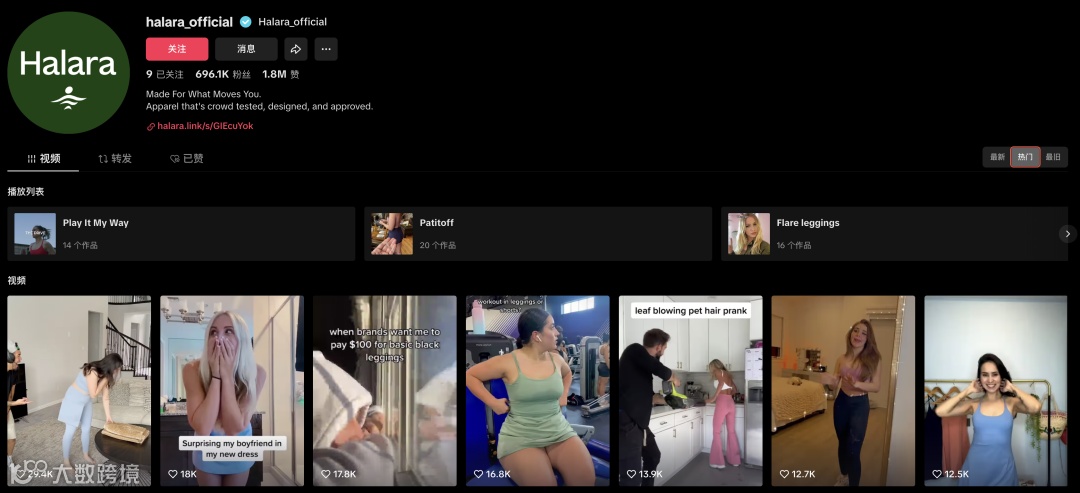Click the 'Made For What Moves You.' bio line
1080x493 pixels.
point(204,94)
